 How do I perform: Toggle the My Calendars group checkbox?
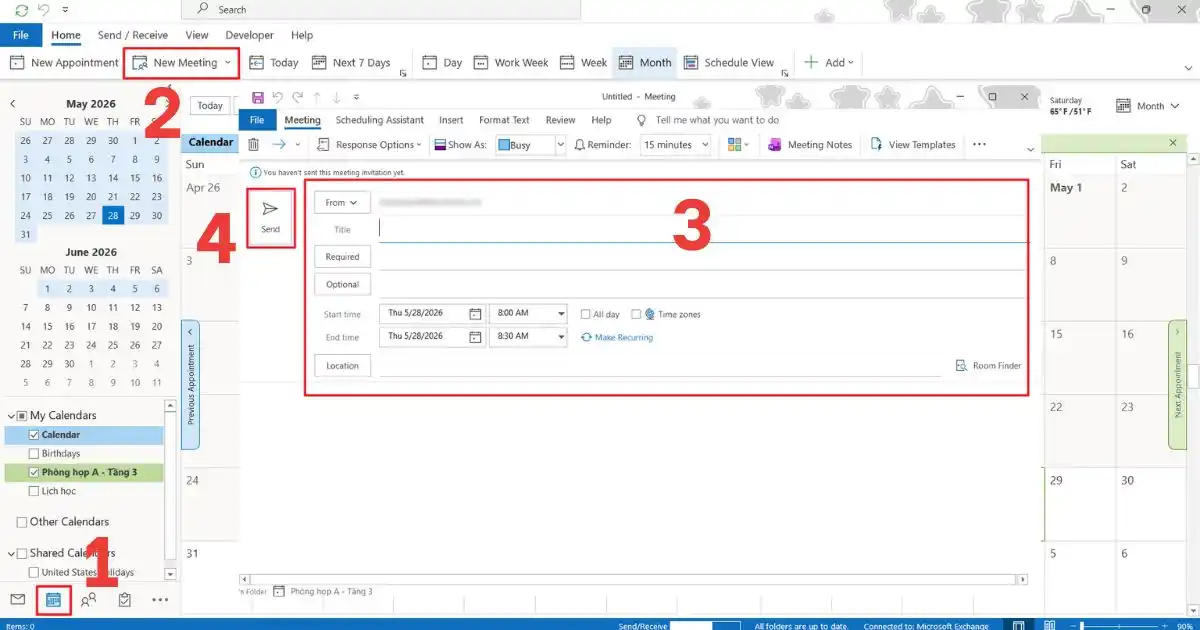coord(22,415)
